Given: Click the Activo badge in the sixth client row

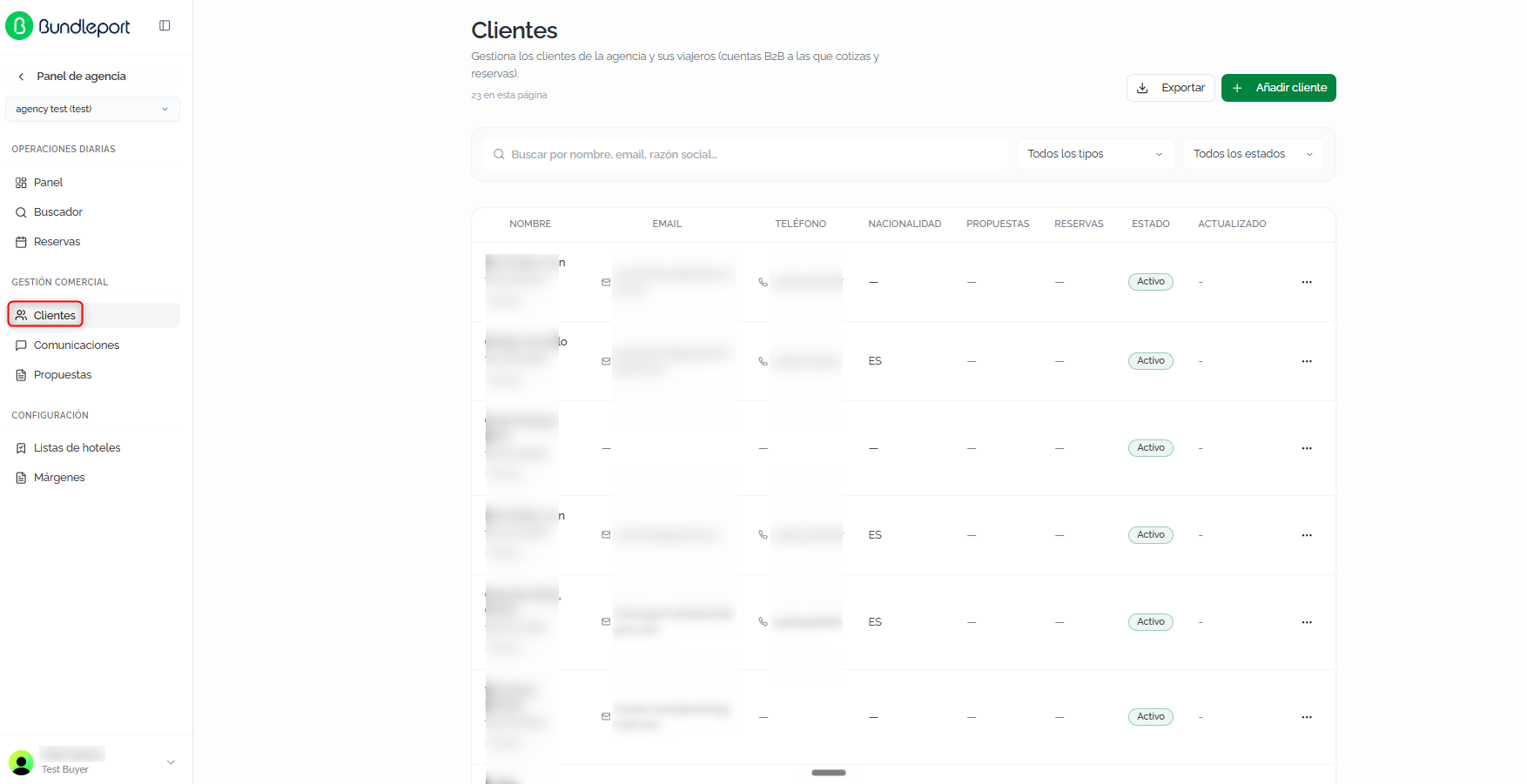Looking at the screenshot, I should pos(1150,717).
